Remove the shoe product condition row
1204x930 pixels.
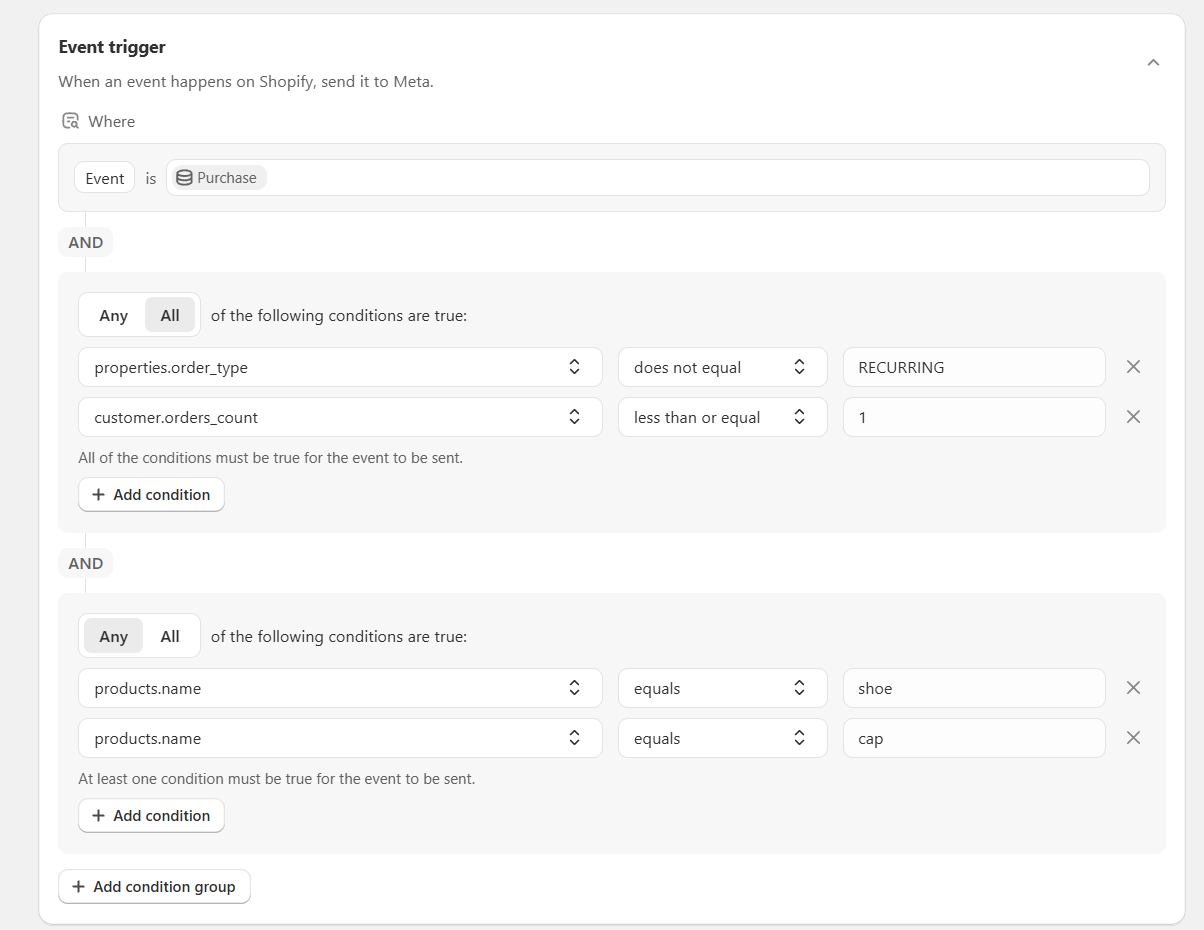(1133, 688)
